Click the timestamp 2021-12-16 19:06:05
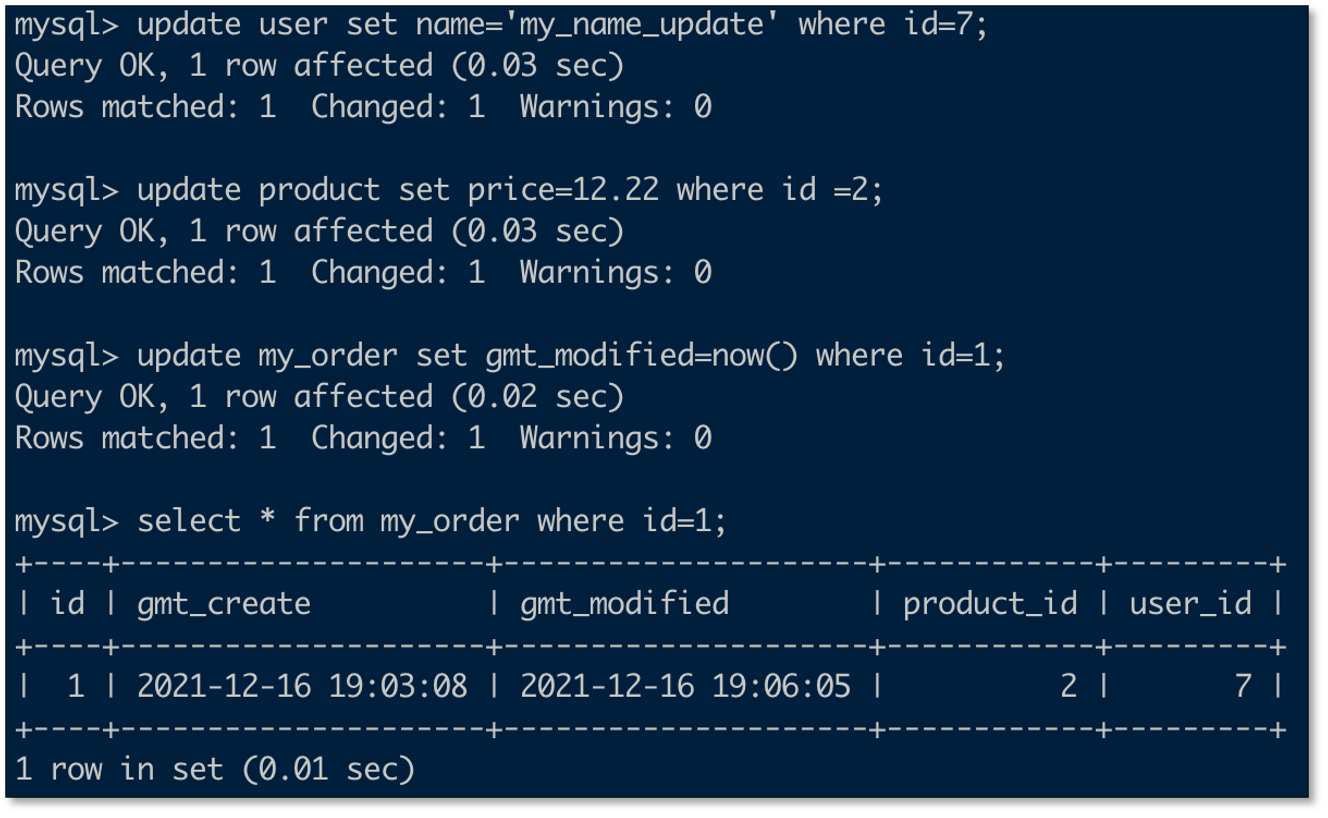This screenshot has width=1328, height=818. (685, 687)
